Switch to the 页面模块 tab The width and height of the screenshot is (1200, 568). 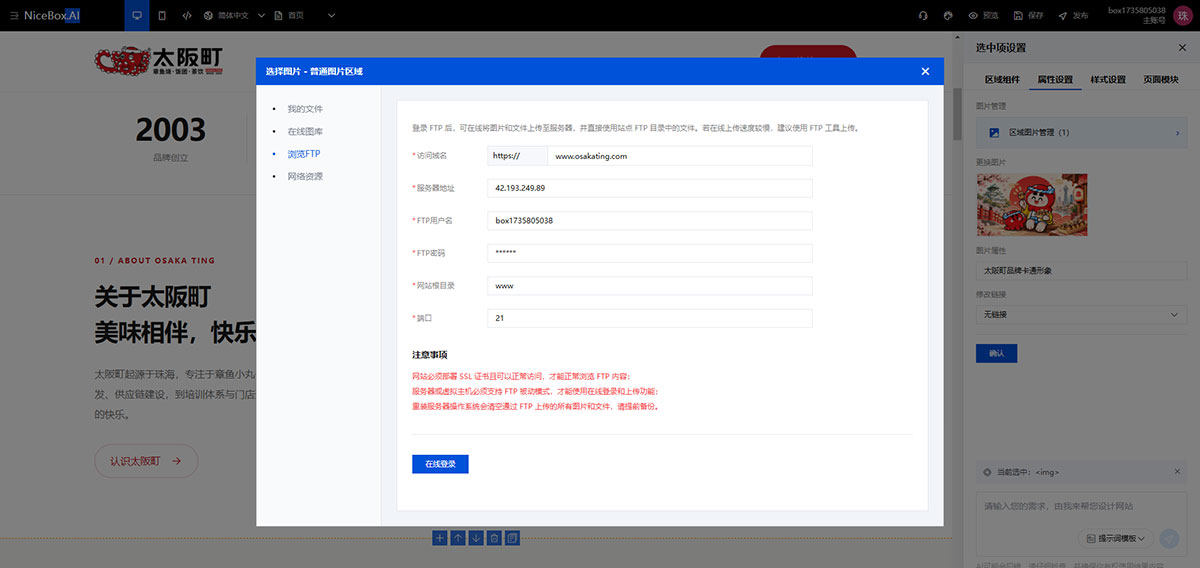(x=1160, y=80)
